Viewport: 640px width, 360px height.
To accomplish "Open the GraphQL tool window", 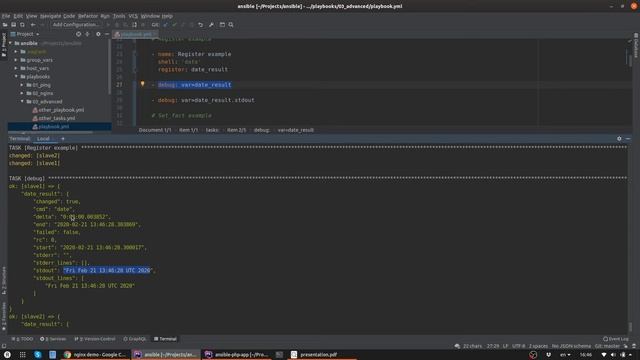I will click(135, 339).
